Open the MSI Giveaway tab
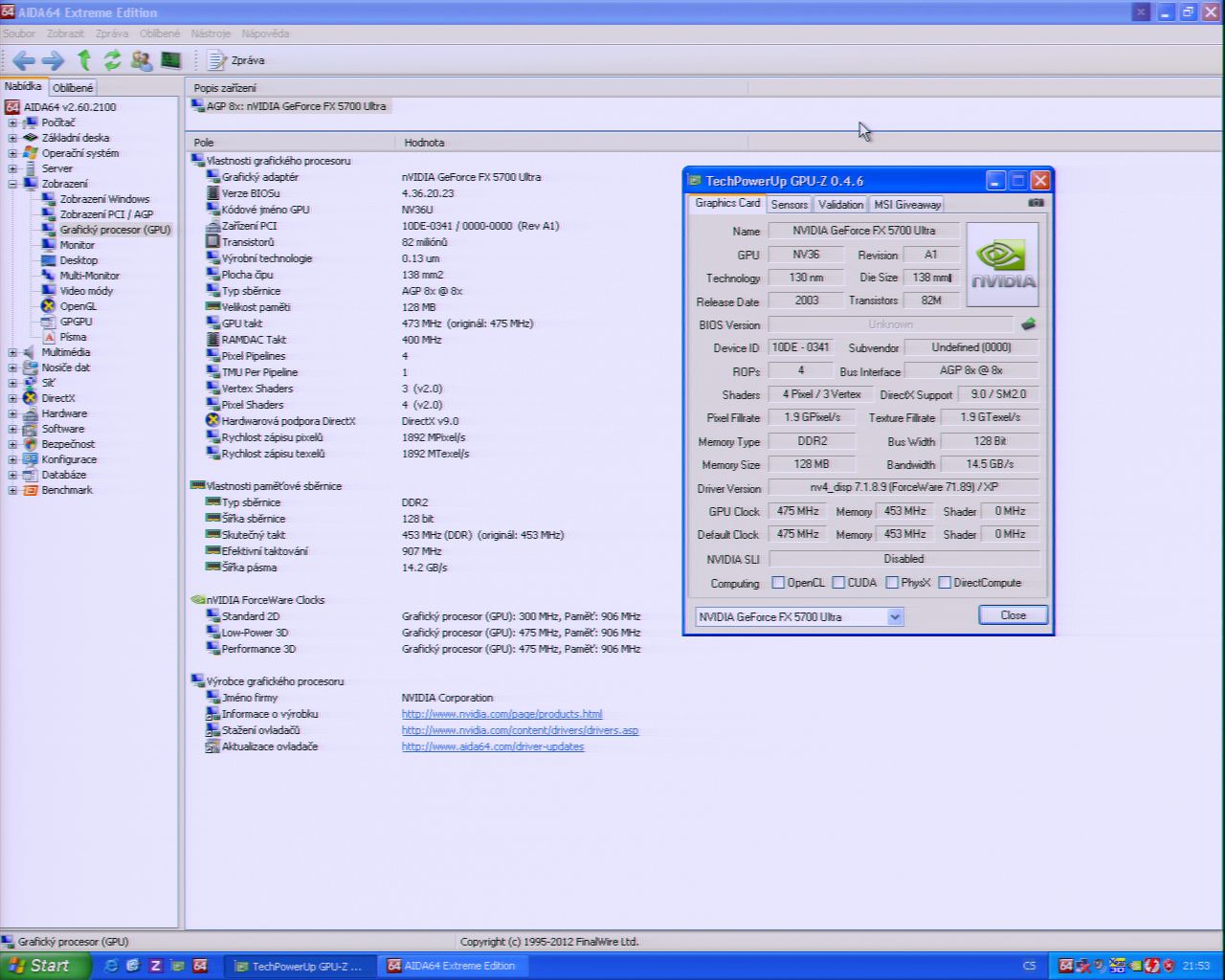Image resolution: width=1225 pixels, height=980 pixels. pyautogui.click(x=907, y=204)
